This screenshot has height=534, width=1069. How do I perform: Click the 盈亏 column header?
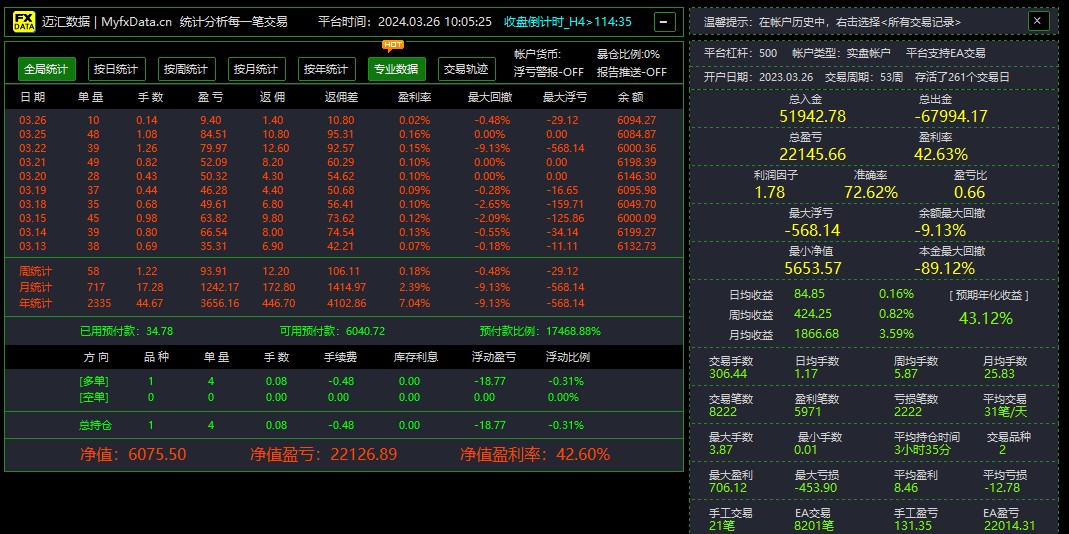211,98
